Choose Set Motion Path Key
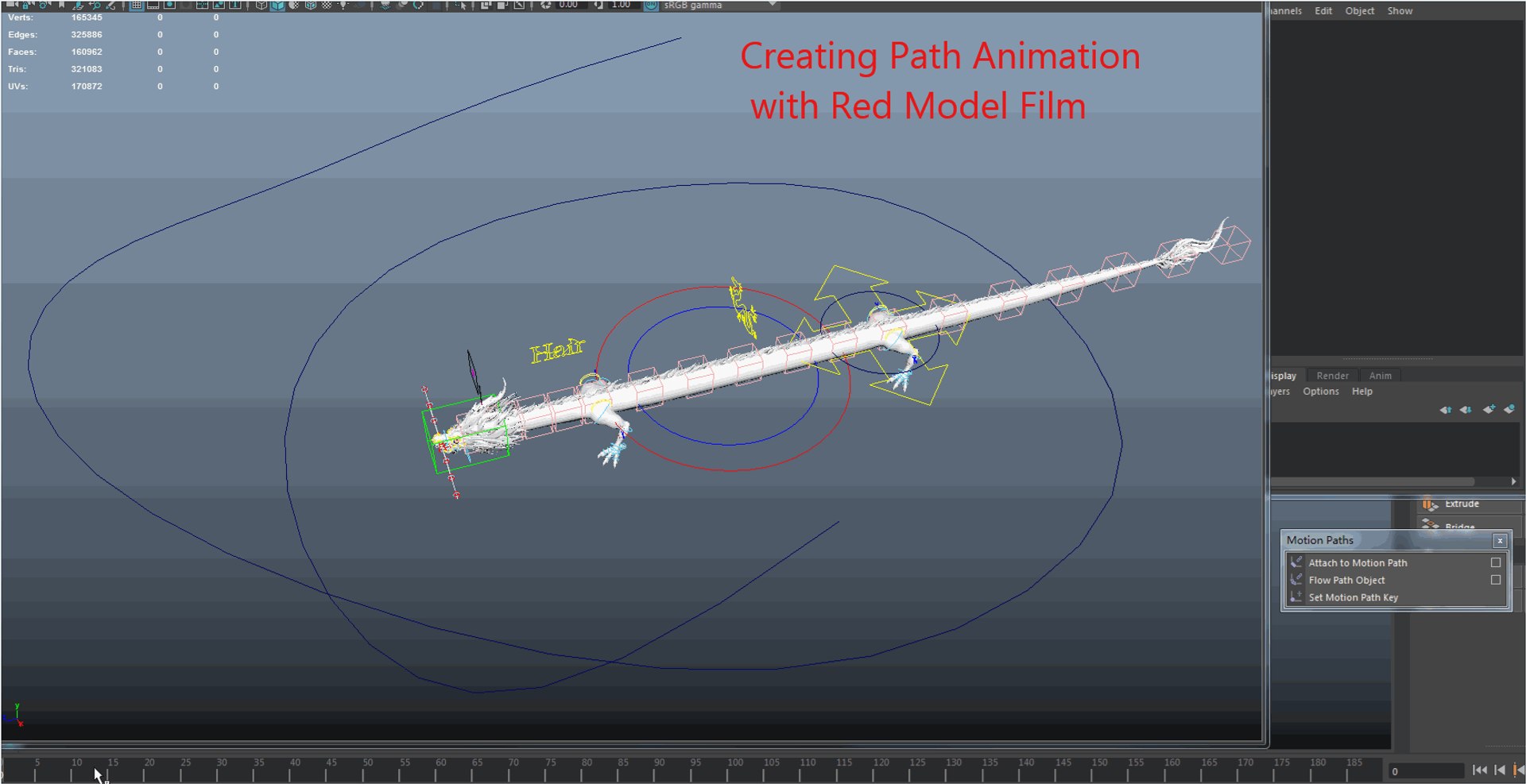 pyautogui.click(x=1353, y=597)
